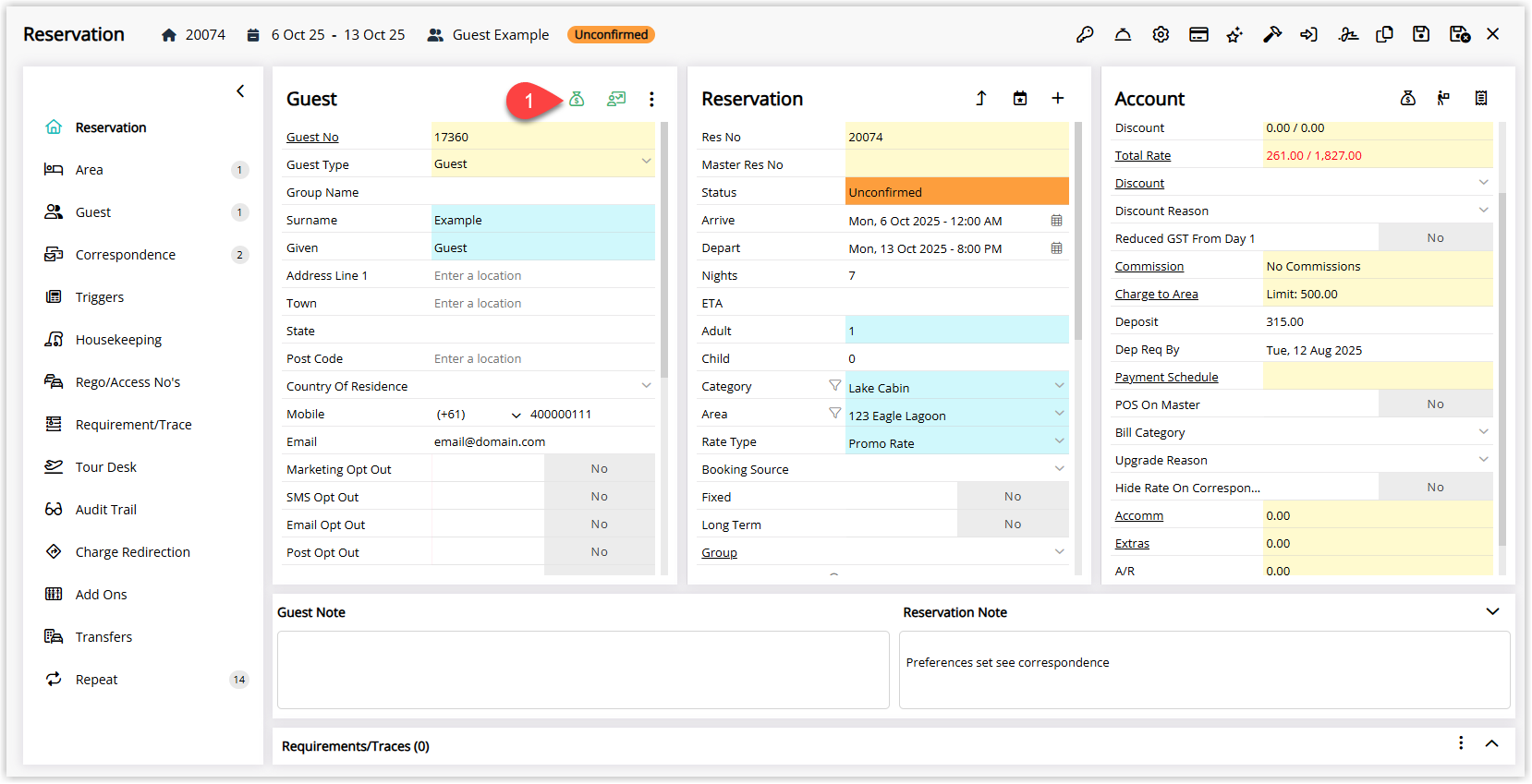Screen dimensions: 1532x784
Task: Toggle the Fixed reservation switch
Action: pyautogui.click(x=1013, y=496)
